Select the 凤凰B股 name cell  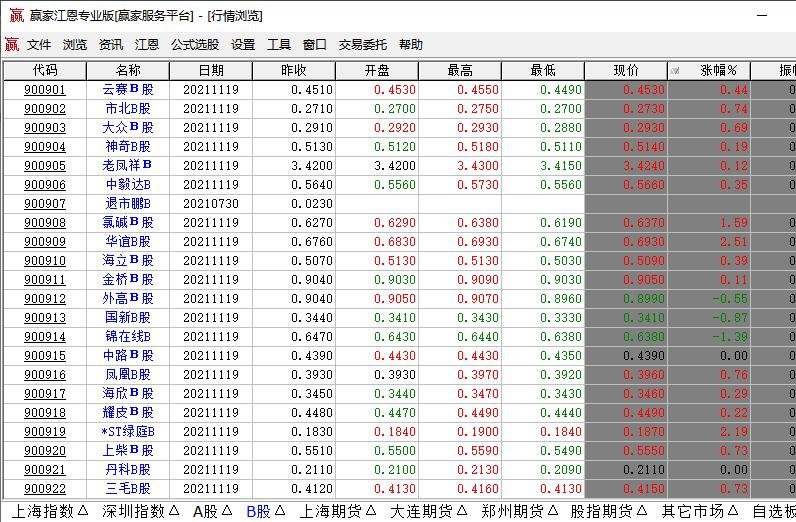click(128, 375)
